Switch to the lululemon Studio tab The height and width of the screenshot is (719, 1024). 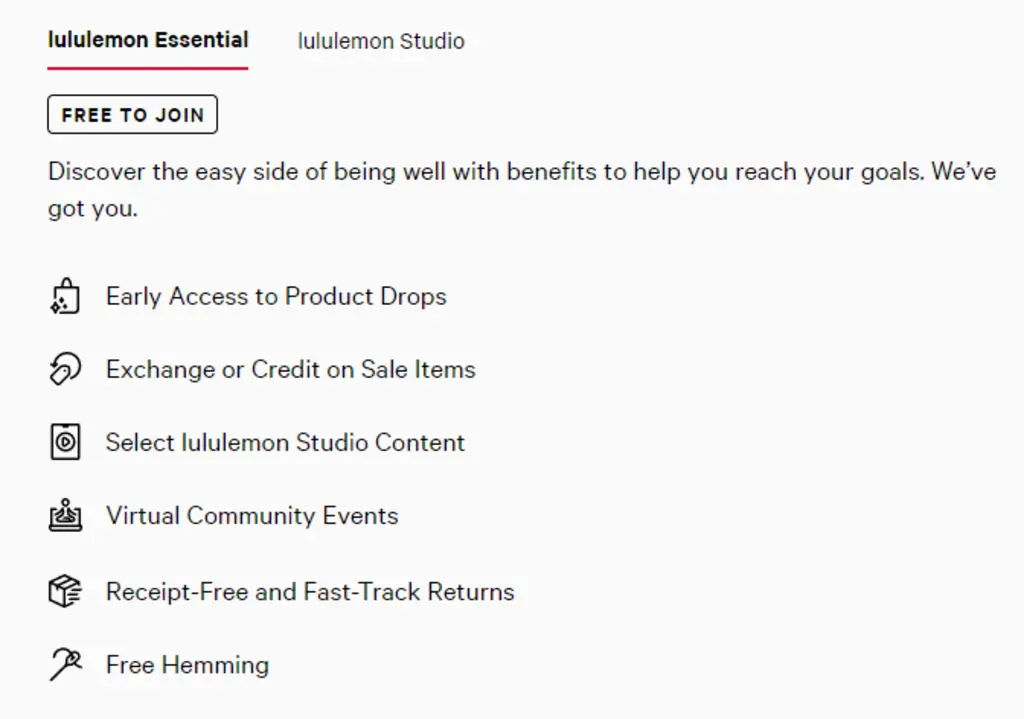380,41
